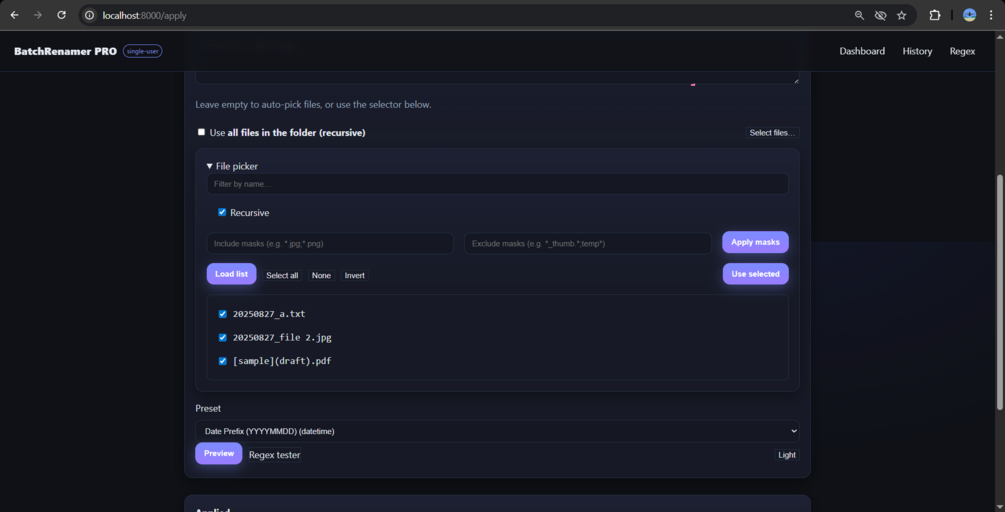
Task: Click None to deselect files
Action: 321,276
